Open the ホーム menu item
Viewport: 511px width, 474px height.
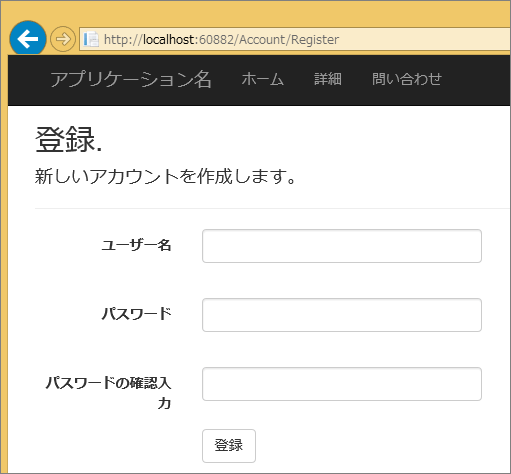(x=263, y=79)
